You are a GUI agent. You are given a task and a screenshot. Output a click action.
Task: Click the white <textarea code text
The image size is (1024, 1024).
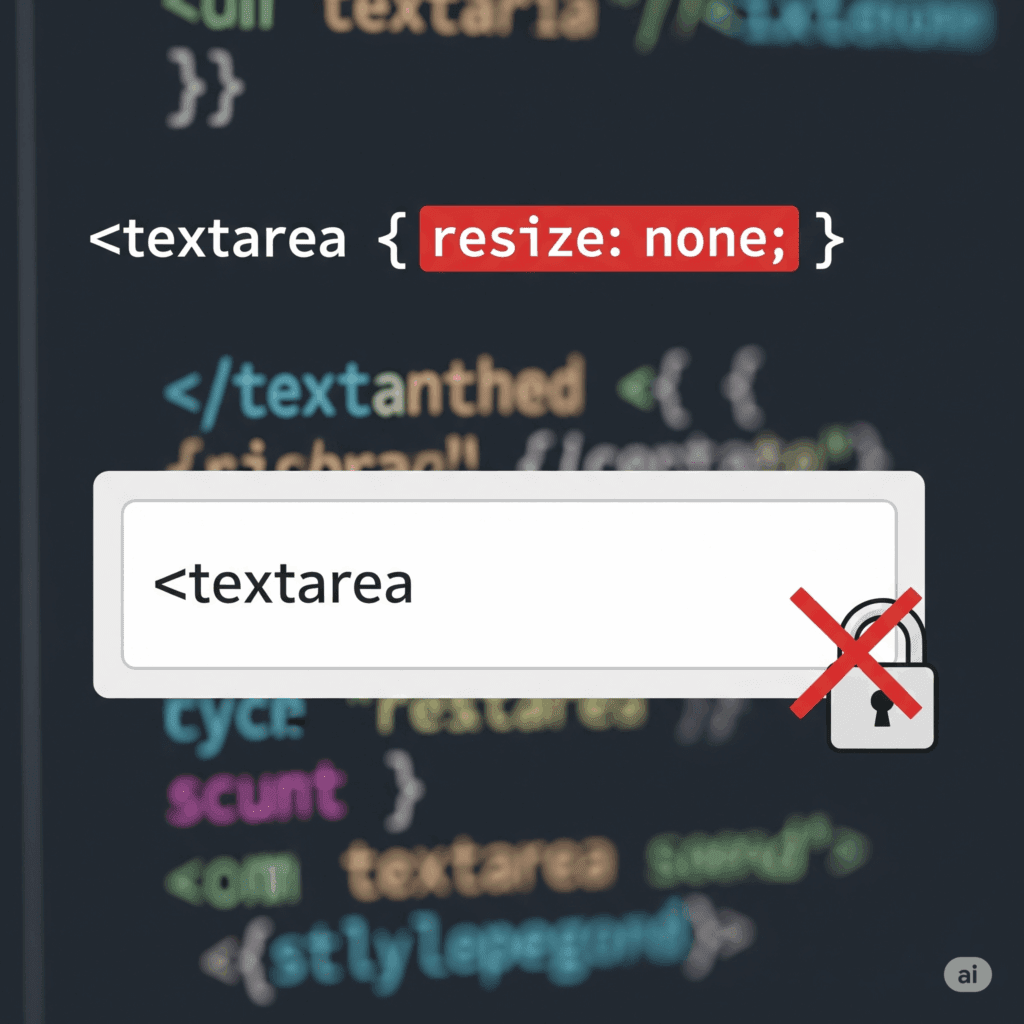217,238
